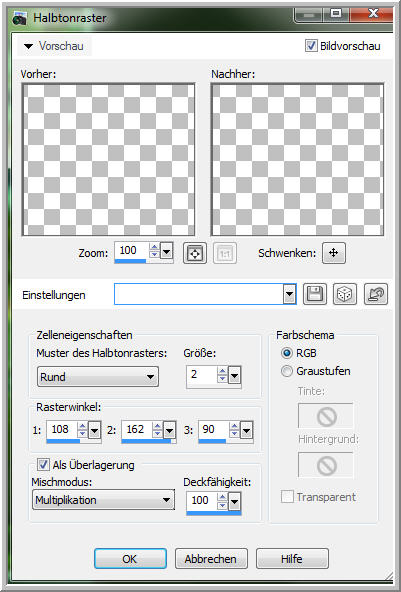This screenshot has width=401, height=592.
Task: Click the randomize parameters dice icon
Action: [x=345, y=294]
